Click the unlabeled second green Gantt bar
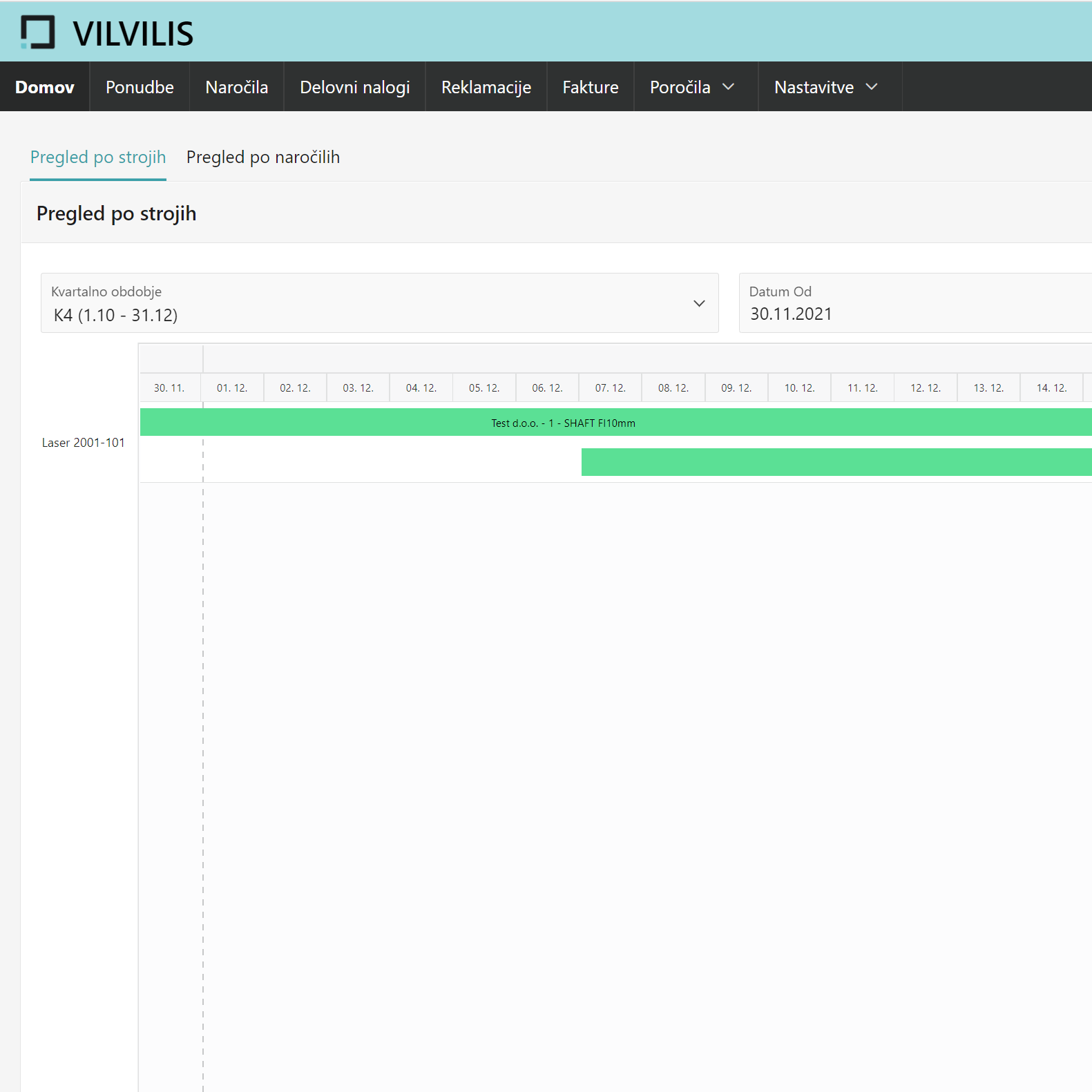Image resolution: width=1092 pixels, height=1092 pixels. coord(836,462)
